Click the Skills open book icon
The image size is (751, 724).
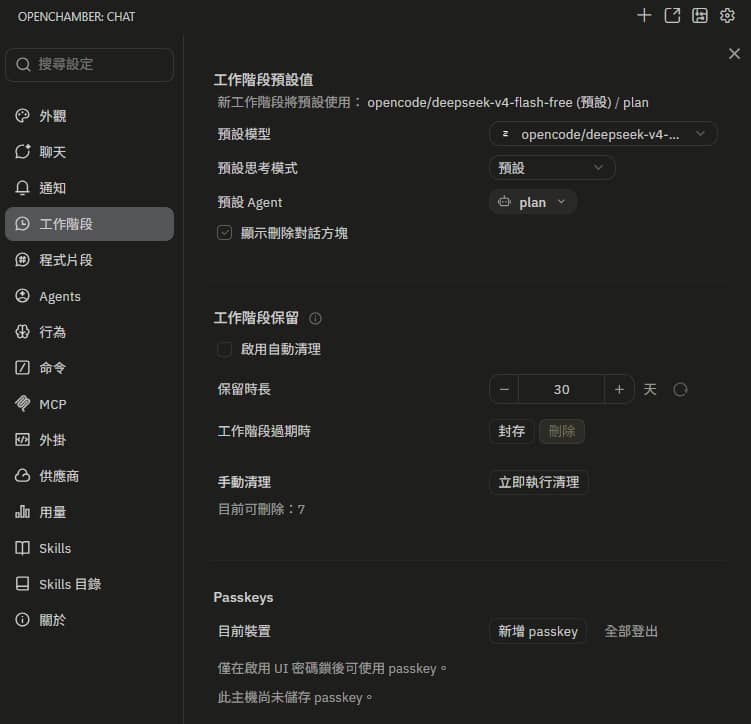point(22,548)
